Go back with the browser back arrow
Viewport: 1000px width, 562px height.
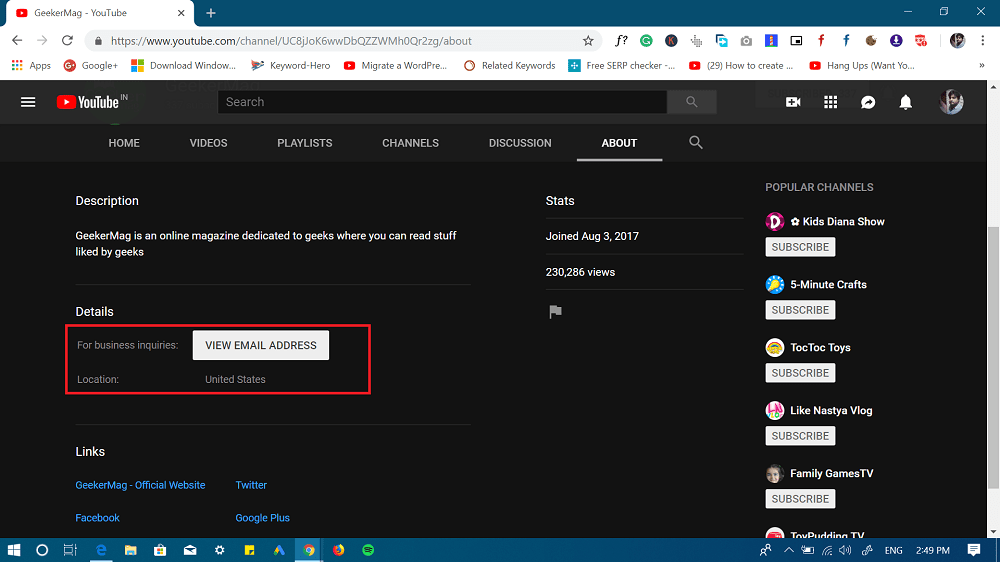click(x=17, y=40)
